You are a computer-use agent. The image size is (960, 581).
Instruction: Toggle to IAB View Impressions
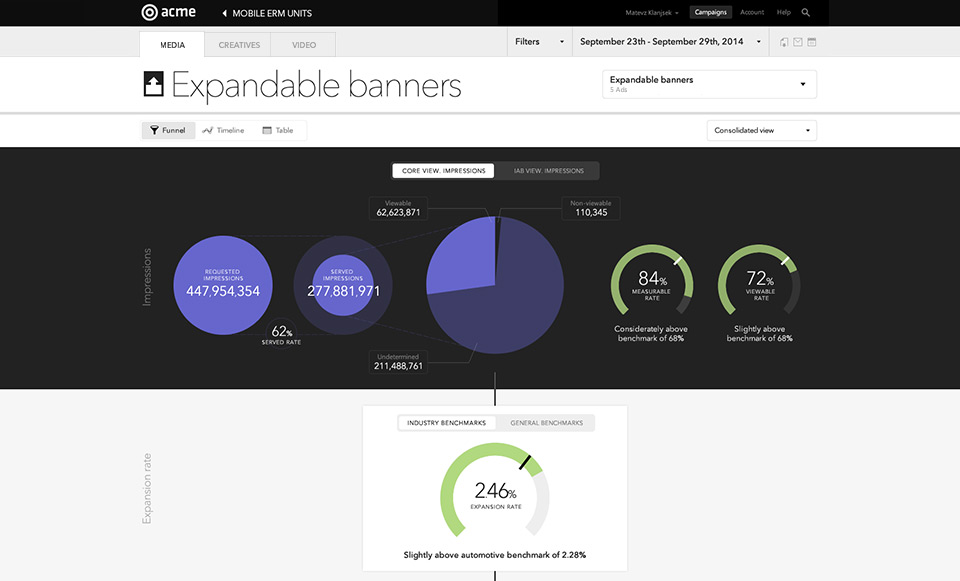[x=549, y=171]
